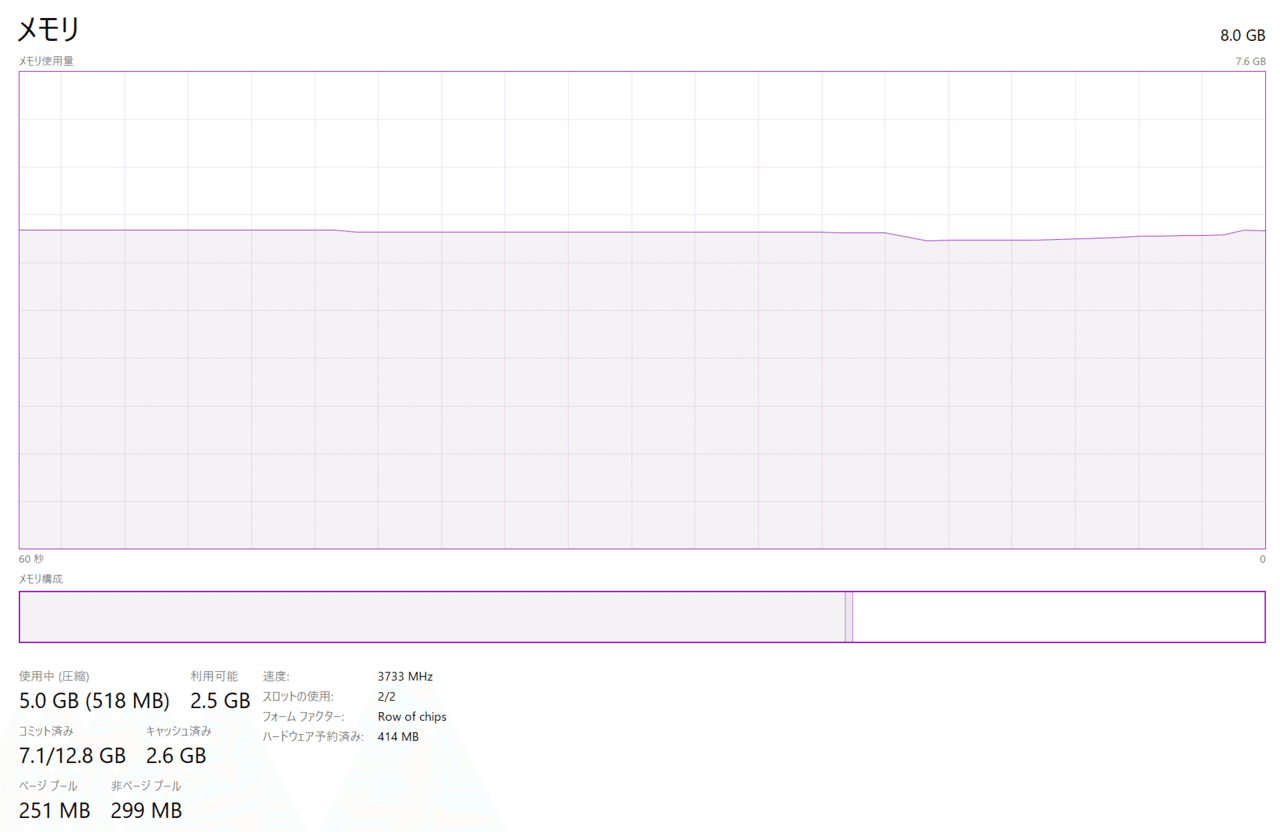The width and height of the screenshot is (1280, 832).
Task: Click the メモリ heading title
Action: point(49,29)
